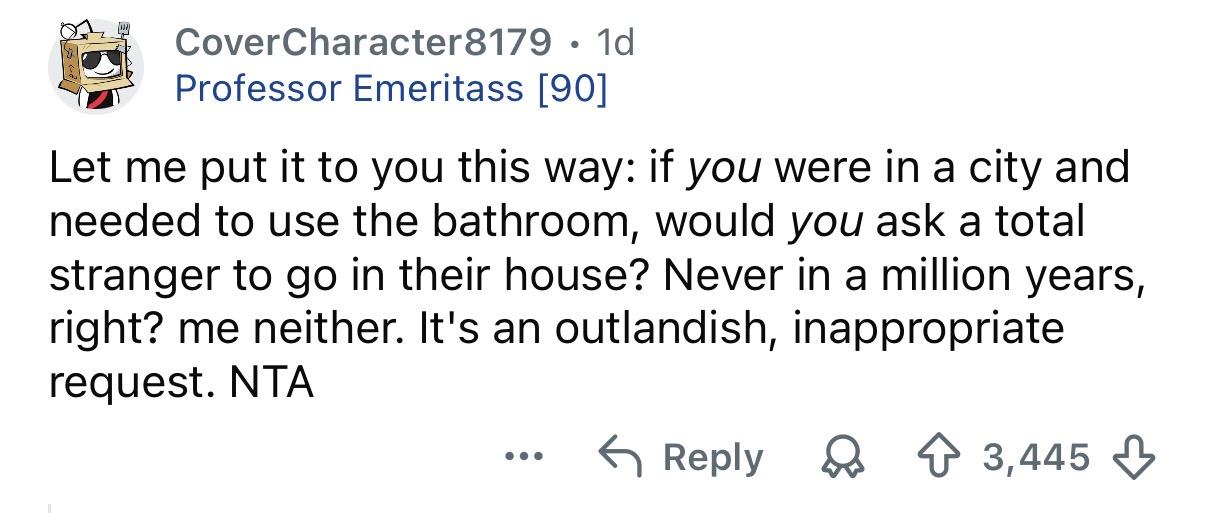The image size is (1206, 513).
Task: Visit the CoverCharacter8179 user profile
Action: [x=362, y=41]
